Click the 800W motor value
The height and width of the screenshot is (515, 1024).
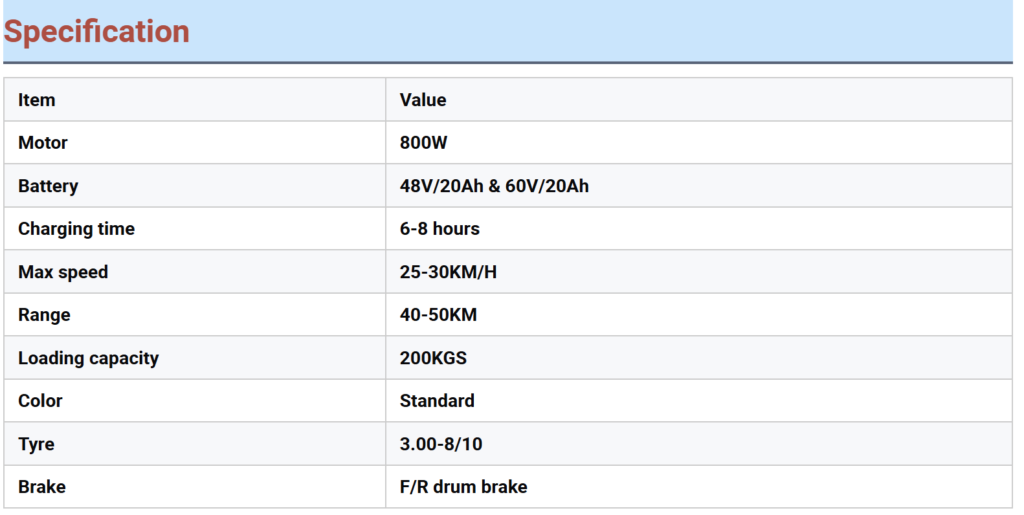[x=424, y=143]
